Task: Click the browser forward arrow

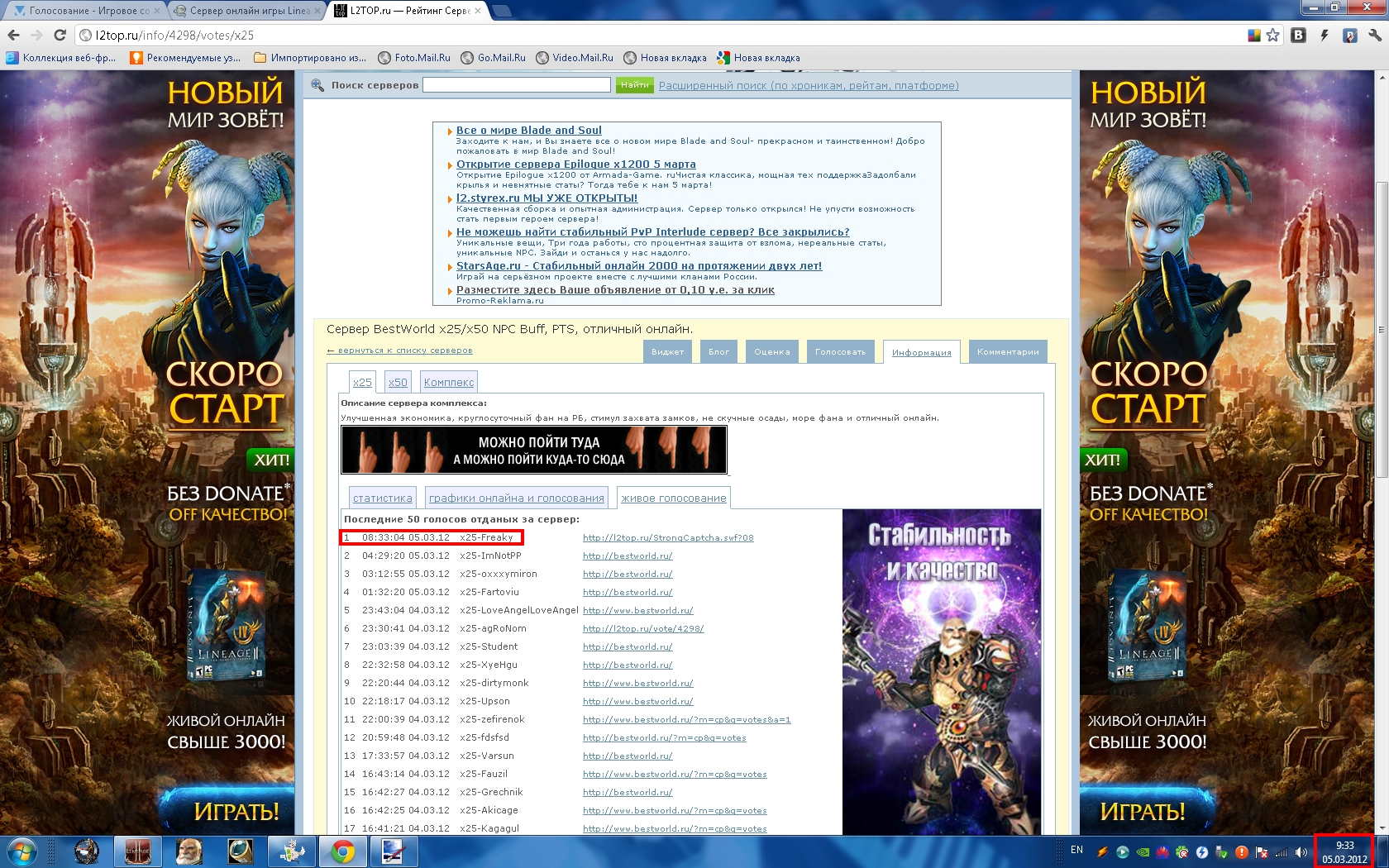Action: click(x=36, y=35)
